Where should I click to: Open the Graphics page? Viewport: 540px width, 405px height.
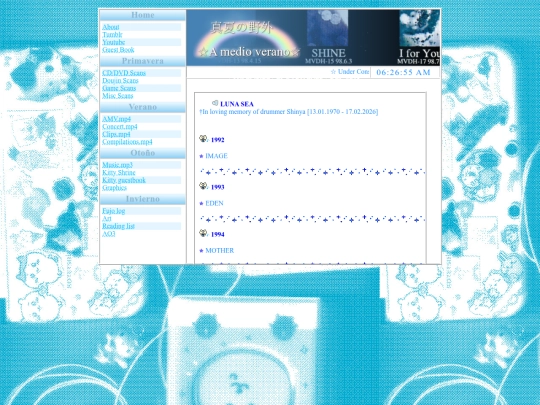coord(114,187)
